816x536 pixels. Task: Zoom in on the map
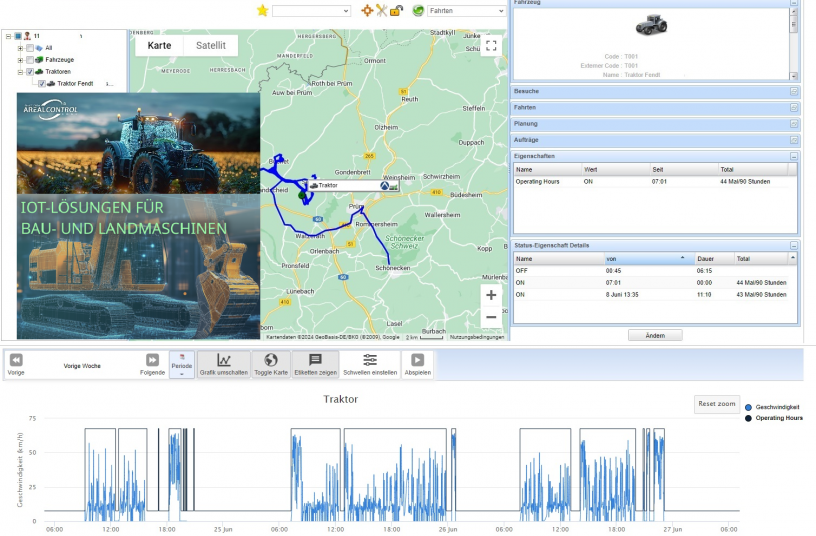tap(491, 295)
